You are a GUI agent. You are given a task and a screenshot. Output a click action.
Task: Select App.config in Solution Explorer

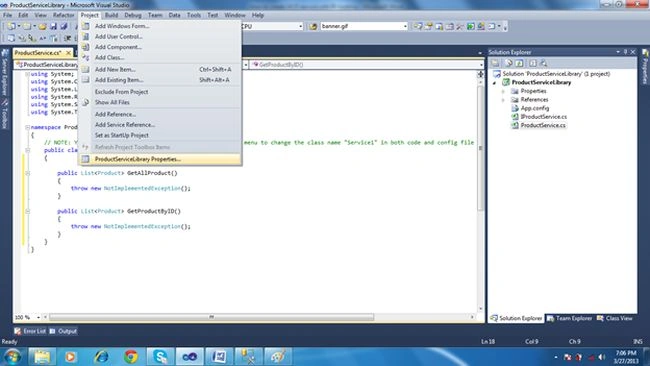coord(535,108)
